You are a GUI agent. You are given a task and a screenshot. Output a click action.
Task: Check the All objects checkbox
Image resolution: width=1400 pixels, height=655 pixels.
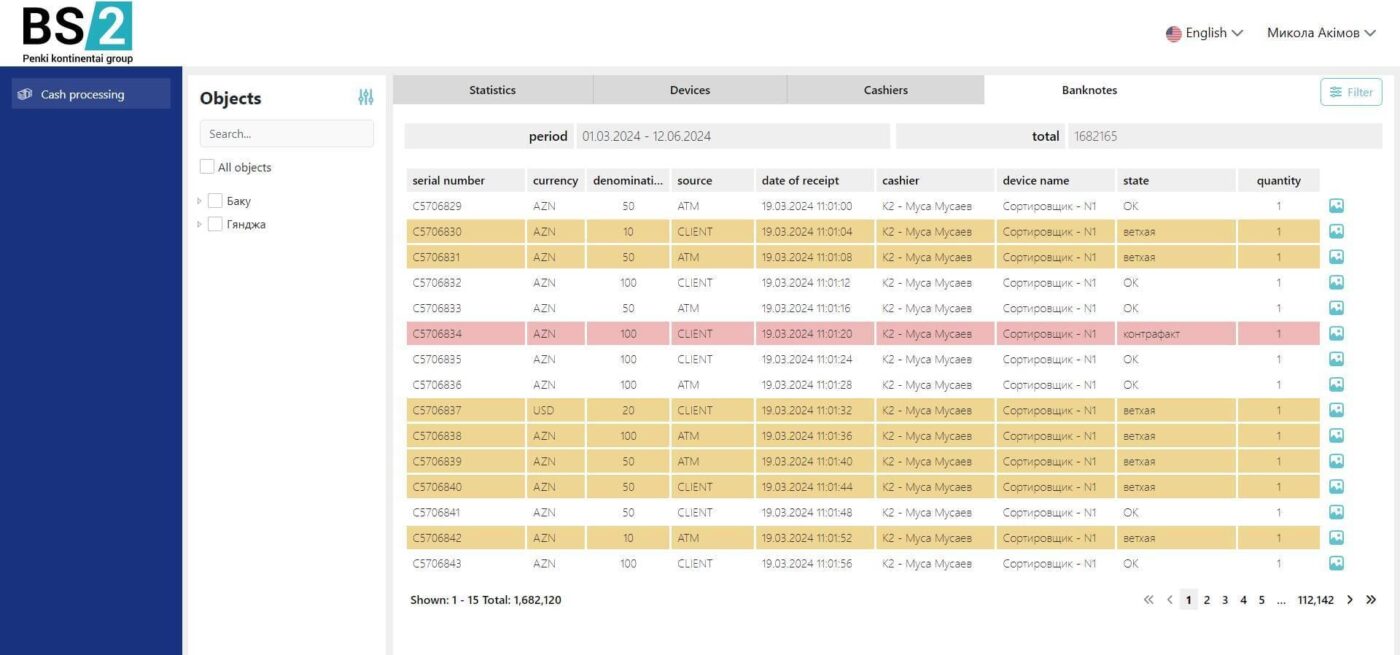[207, 167]
